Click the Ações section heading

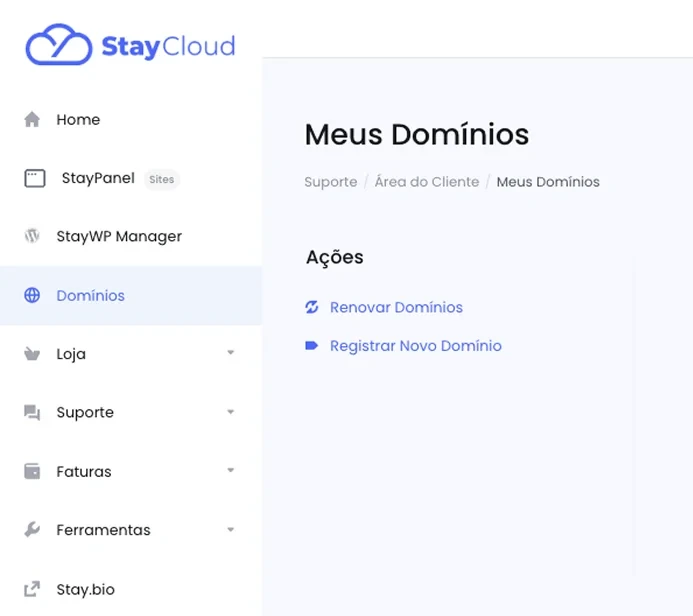click(x=335, y=257)
